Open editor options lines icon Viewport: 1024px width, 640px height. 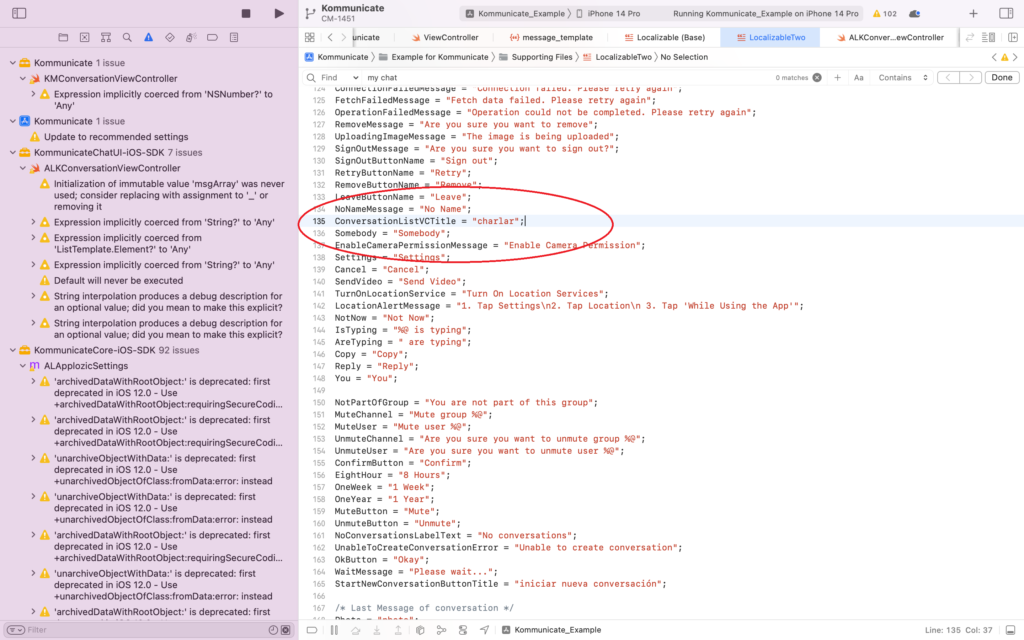click(x=989, y=37)
